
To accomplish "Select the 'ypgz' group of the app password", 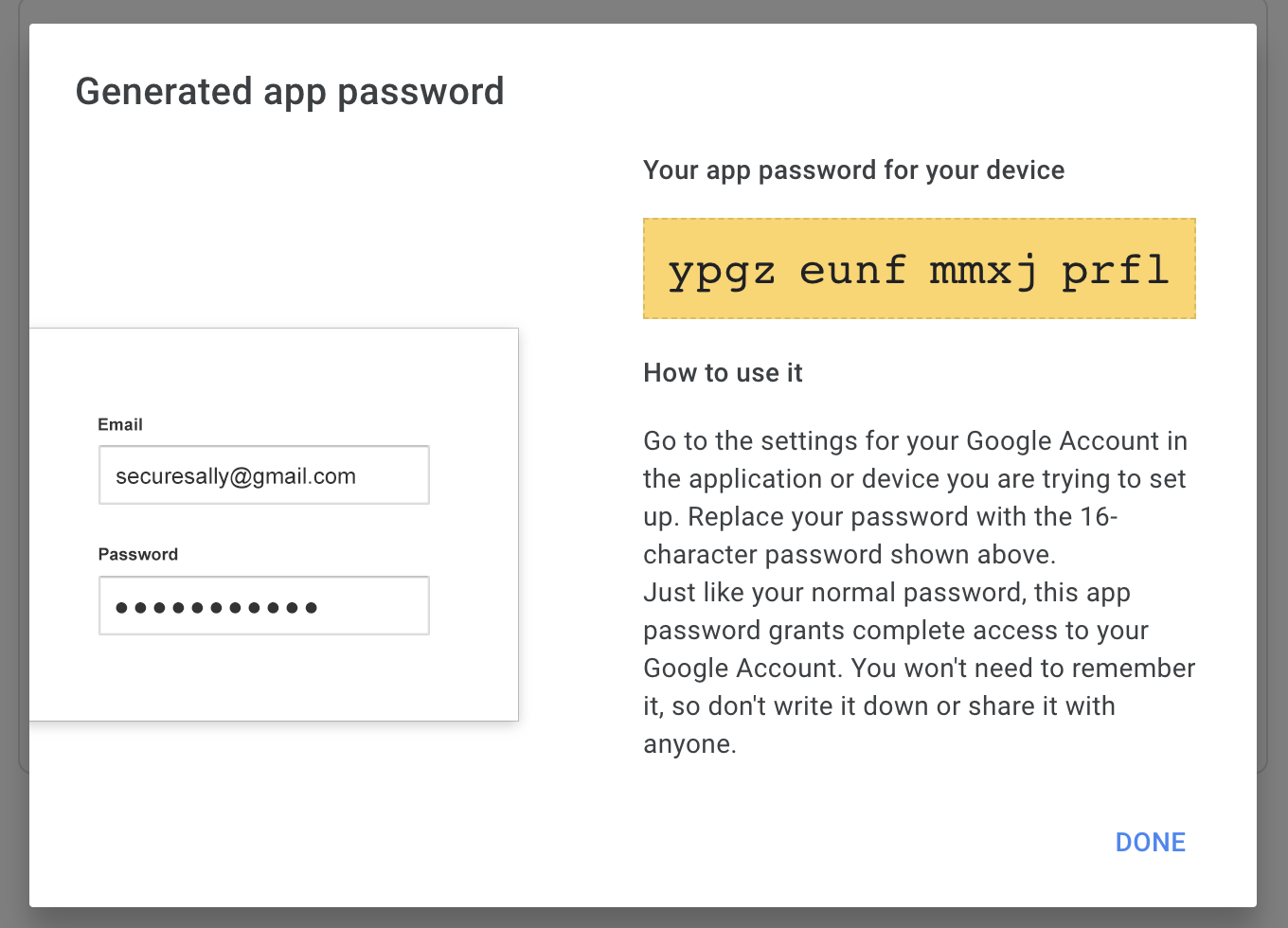I will coord(722,271).
